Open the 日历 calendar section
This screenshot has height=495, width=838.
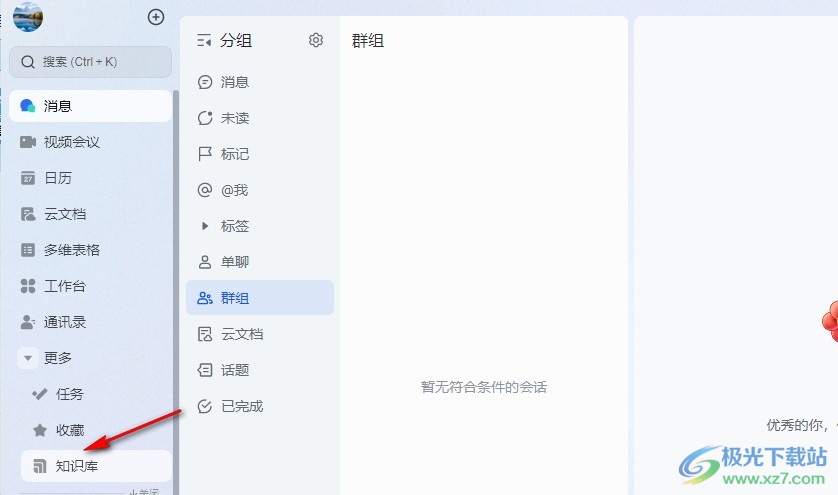(x=90, y=177)
